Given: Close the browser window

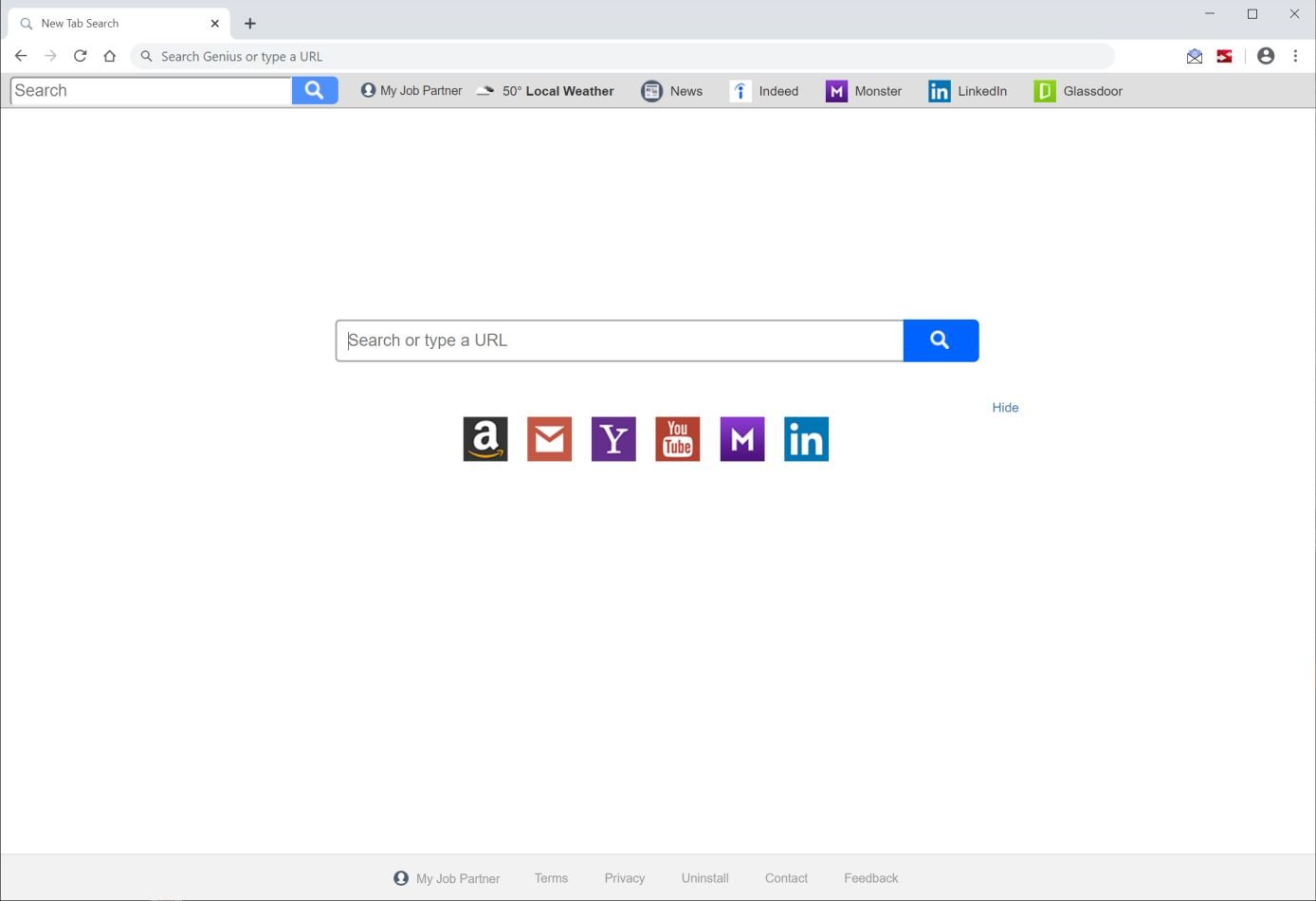Looking at the screenshot, I should click(1294, 13).
